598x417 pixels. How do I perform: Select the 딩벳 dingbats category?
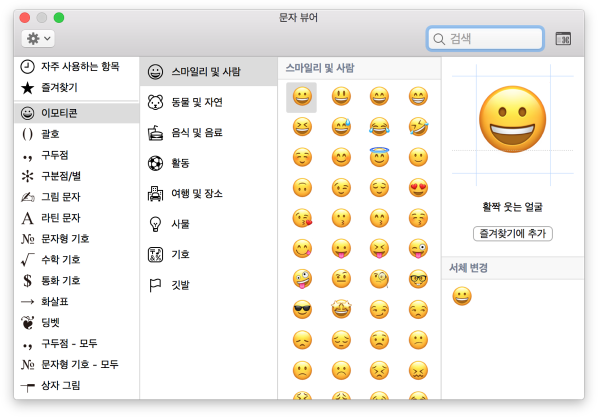76,323
